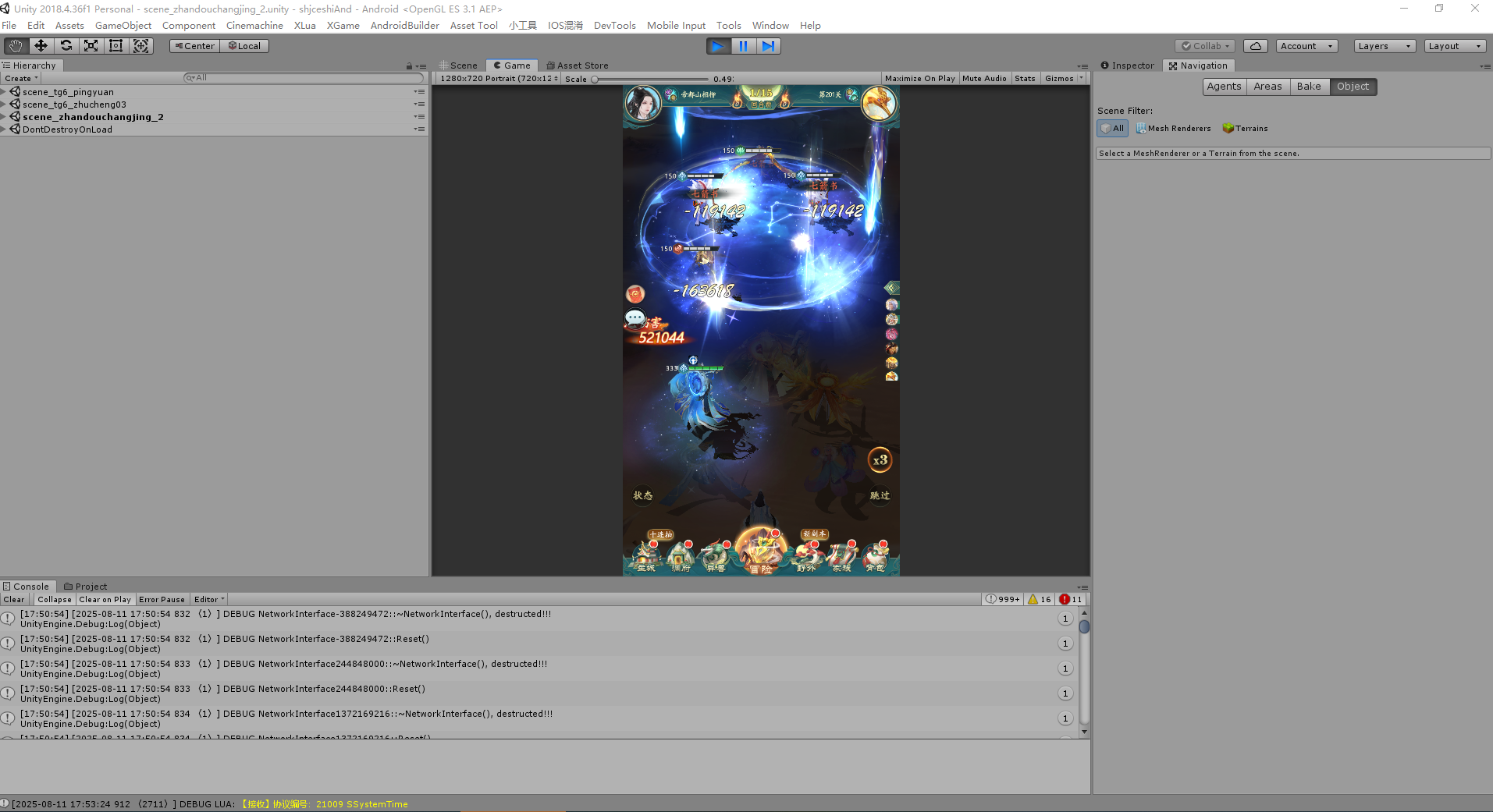Switch to the Asset Store tab
This screenshot has height=812, width=1493.
point(578,66)
